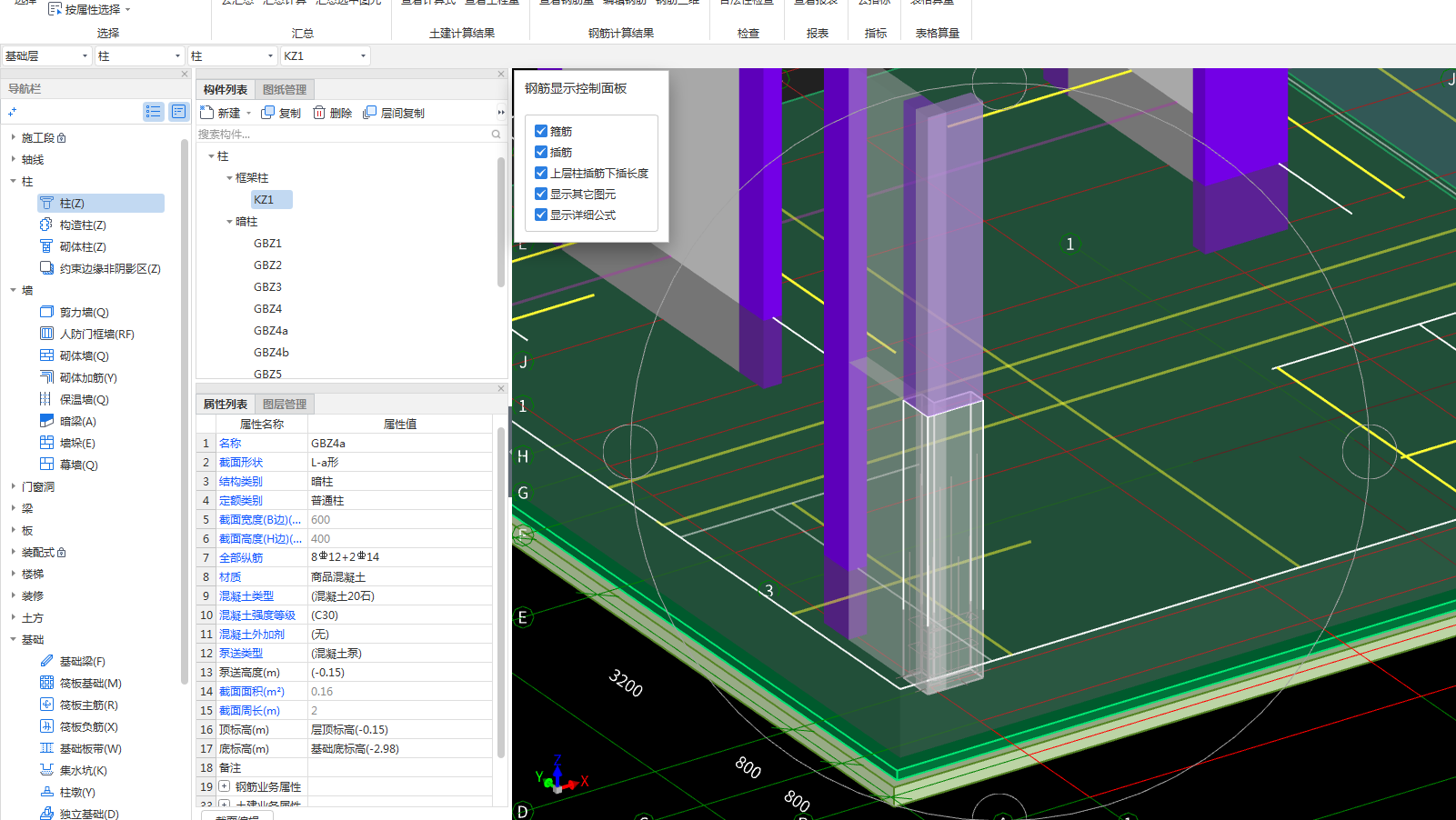Expand the 门窗洞 group in navigation
The image size is (1456, 820).
pos(13,486)
